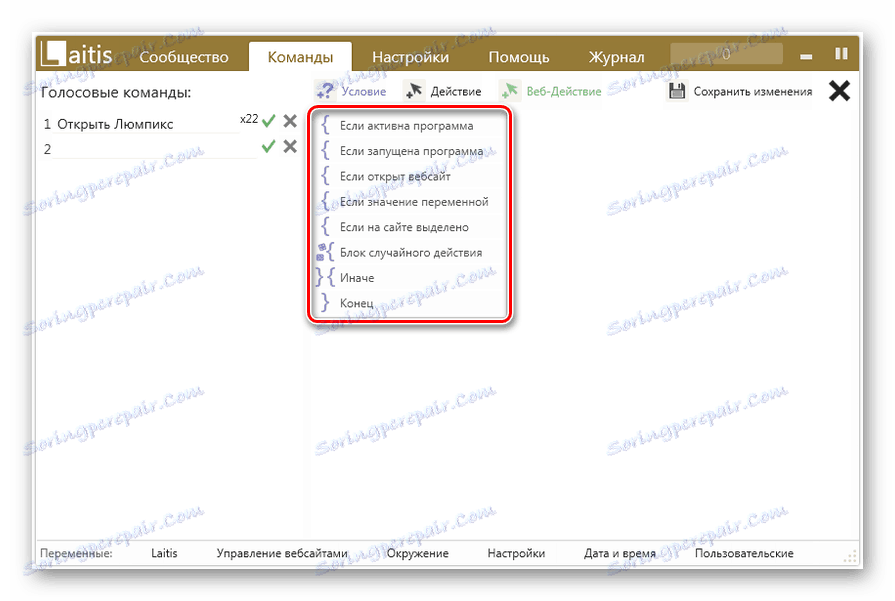Open the Помощь tab
Viewport: 895px width, 601px height.
(519, 57)
